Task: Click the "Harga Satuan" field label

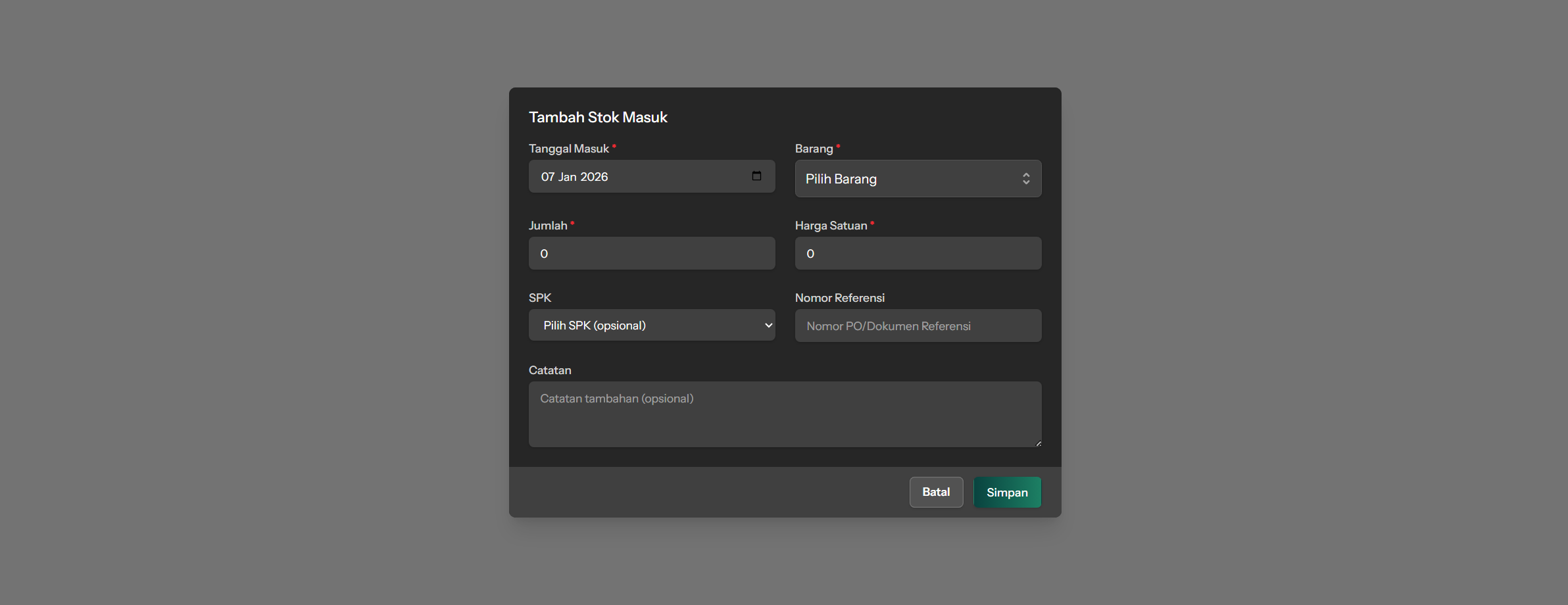Action: [x=831, y=226]
